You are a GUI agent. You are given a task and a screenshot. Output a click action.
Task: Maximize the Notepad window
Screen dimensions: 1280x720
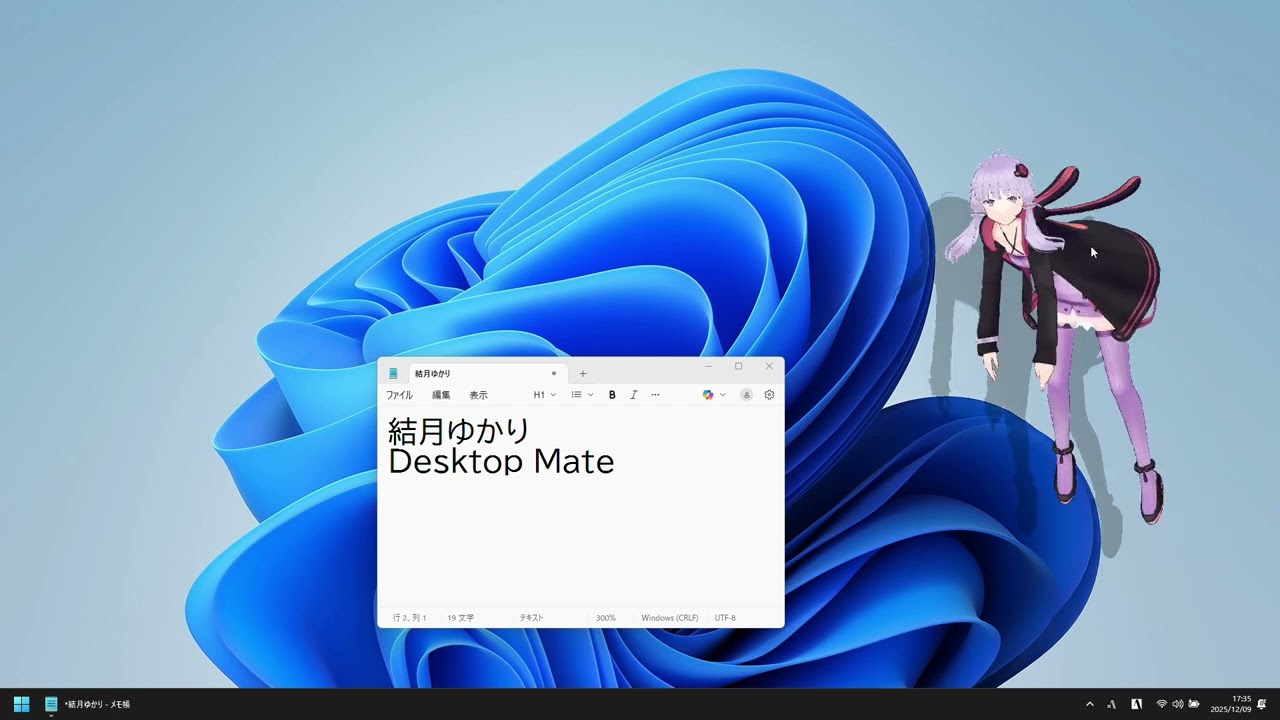click(x=739, y=367)
